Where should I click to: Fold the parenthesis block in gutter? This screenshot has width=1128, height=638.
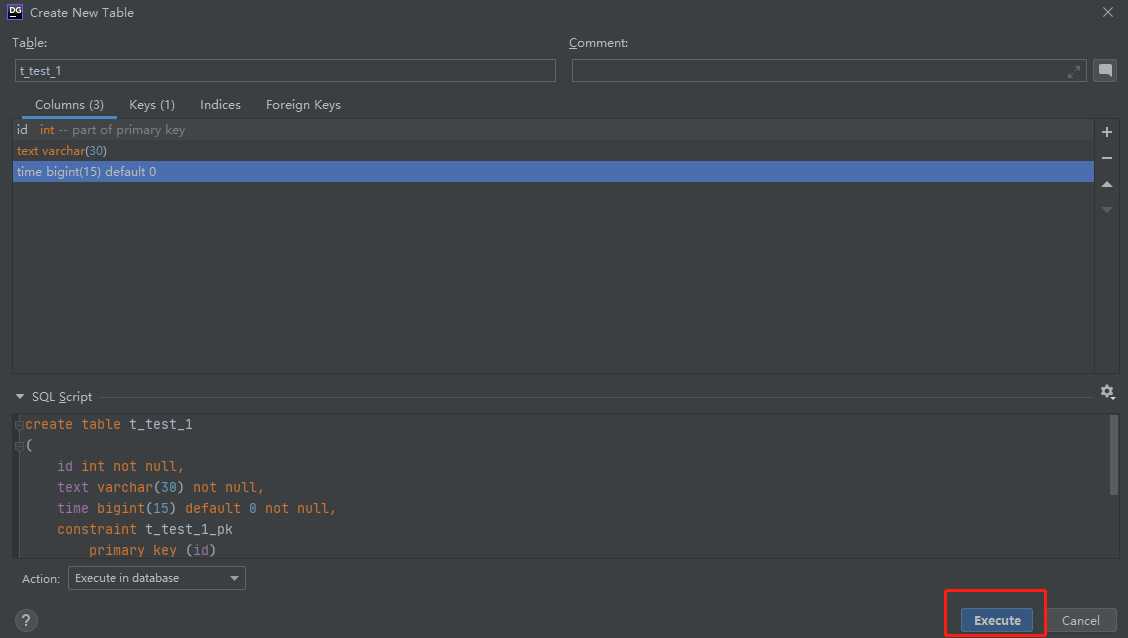coord(19,446)
